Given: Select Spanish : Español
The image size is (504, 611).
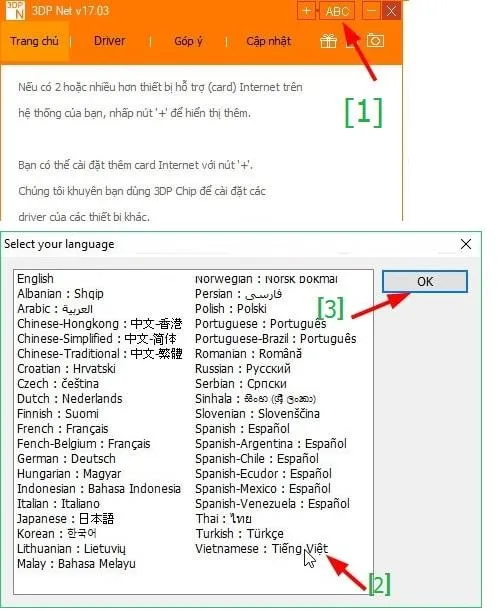Looking at the screenshot, I should [x=242, y=429].
